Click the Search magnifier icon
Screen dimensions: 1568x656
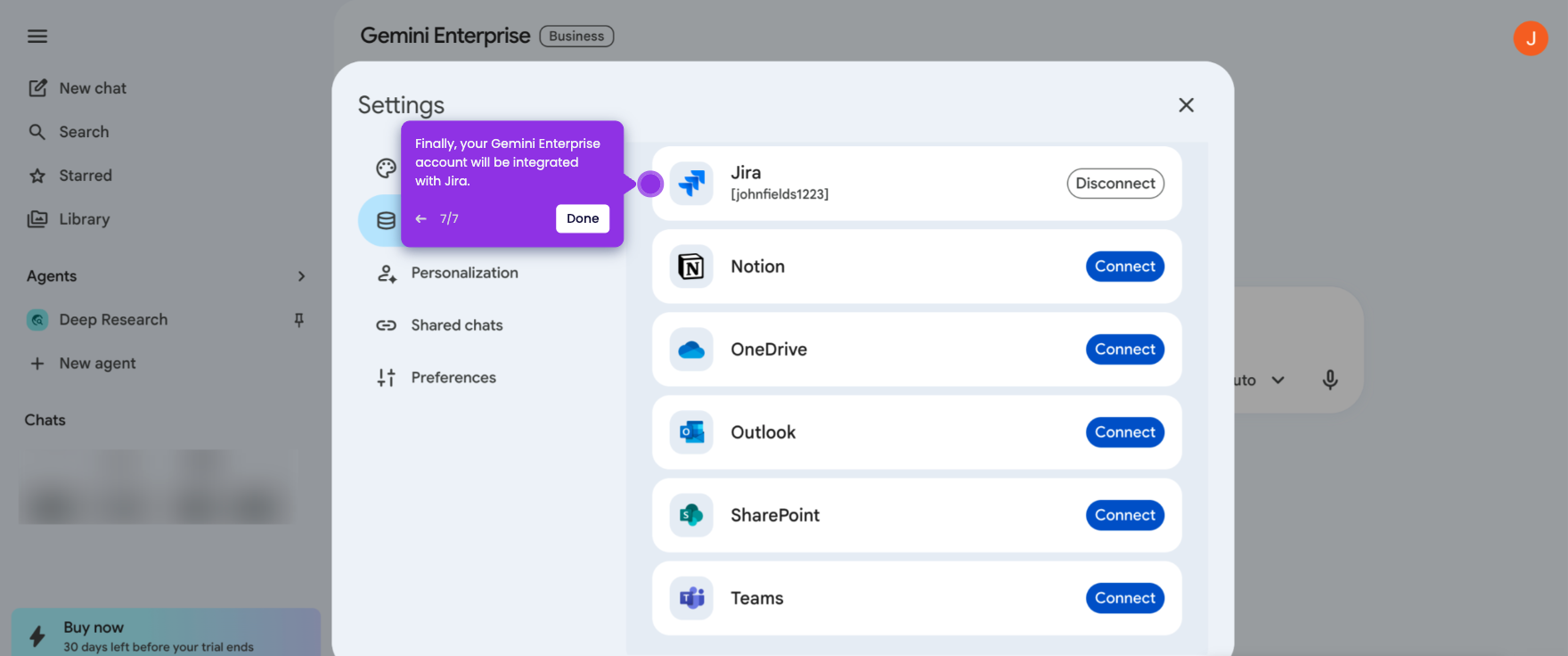37,132
